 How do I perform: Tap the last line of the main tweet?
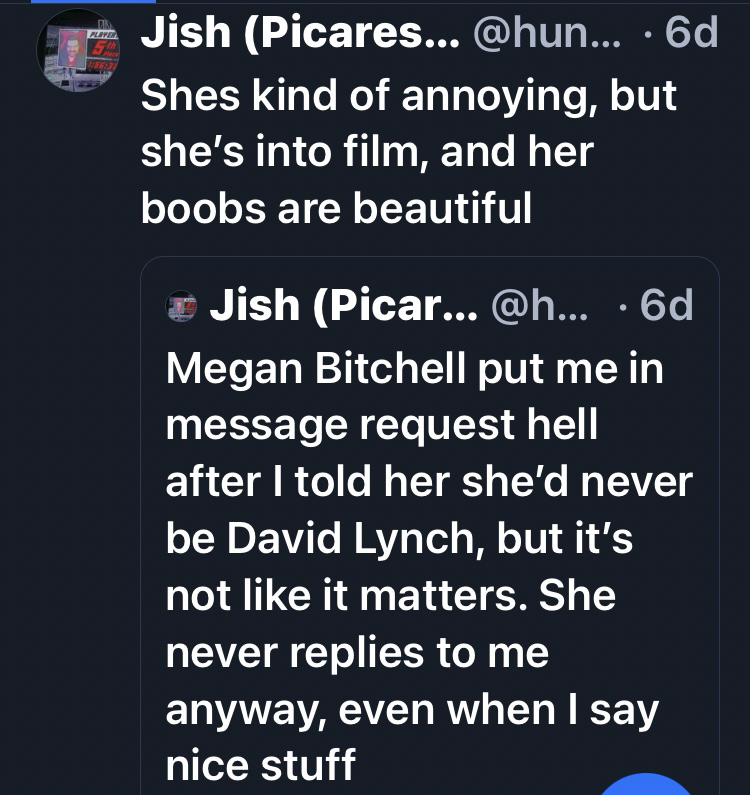click(335, 208)
